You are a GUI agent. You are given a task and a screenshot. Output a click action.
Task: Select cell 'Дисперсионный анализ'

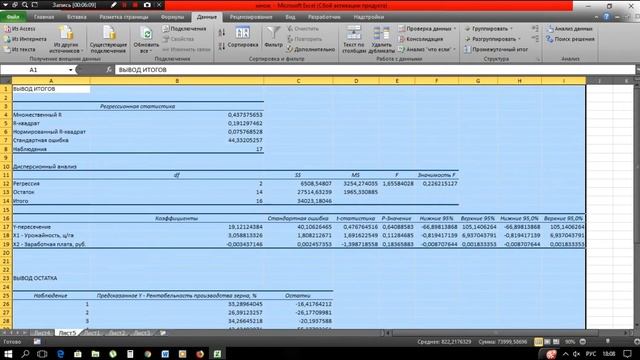(51, 167)
